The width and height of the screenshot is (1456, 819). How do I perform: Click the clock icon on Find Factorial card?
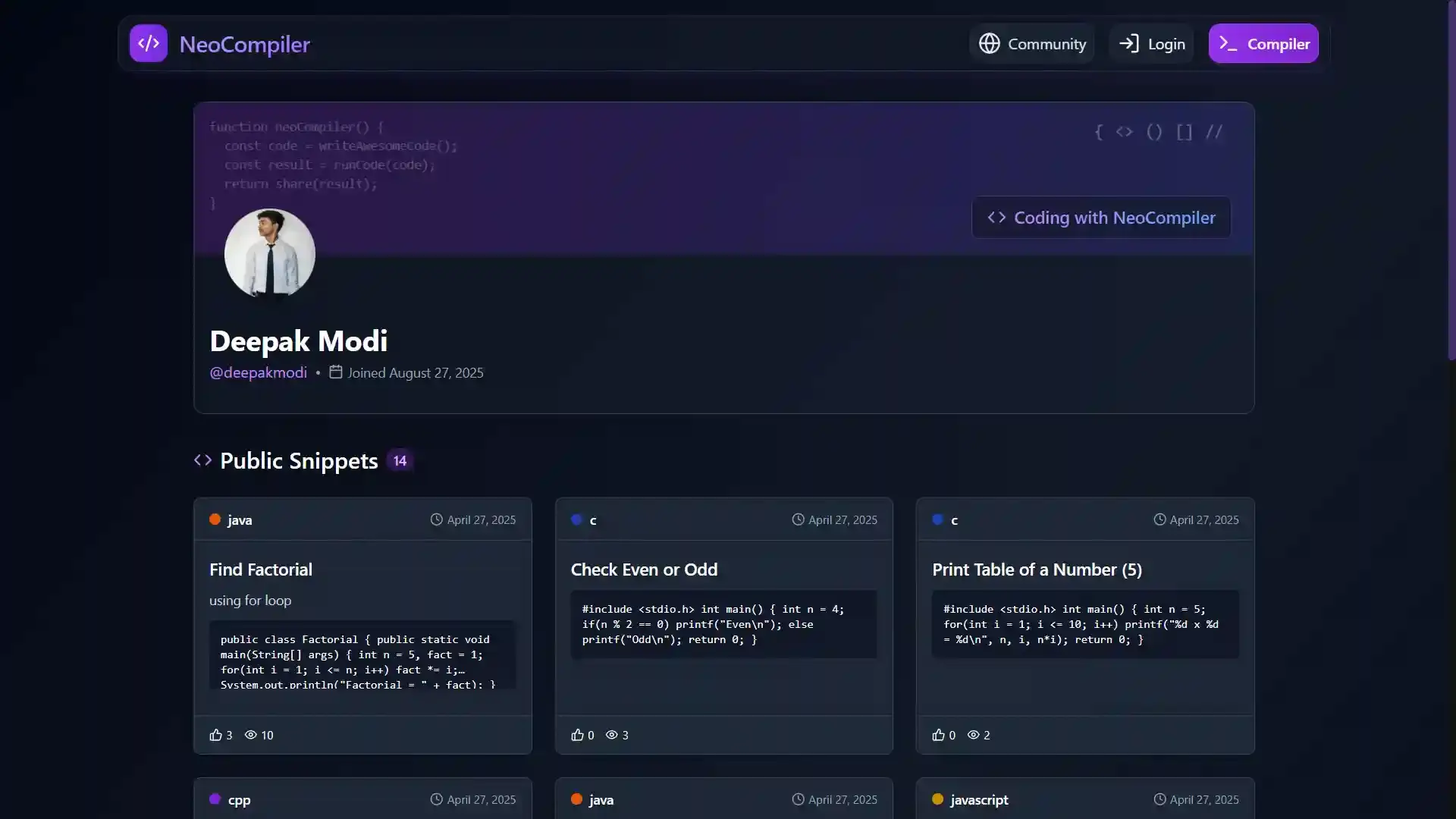[438, 519]
